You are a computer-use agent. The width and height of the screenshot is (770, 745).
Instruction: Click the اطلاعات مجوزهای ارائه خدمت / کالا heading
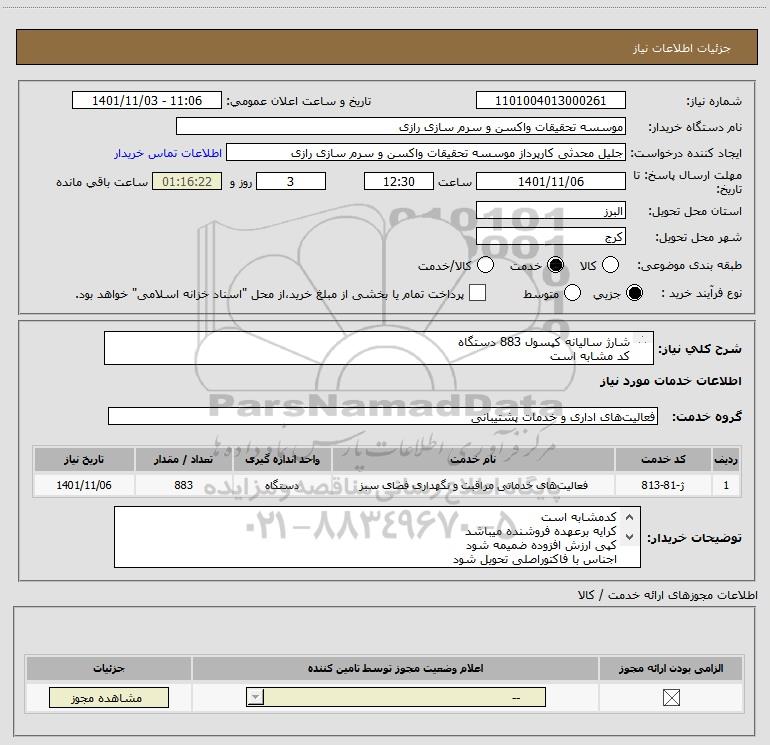667,595
